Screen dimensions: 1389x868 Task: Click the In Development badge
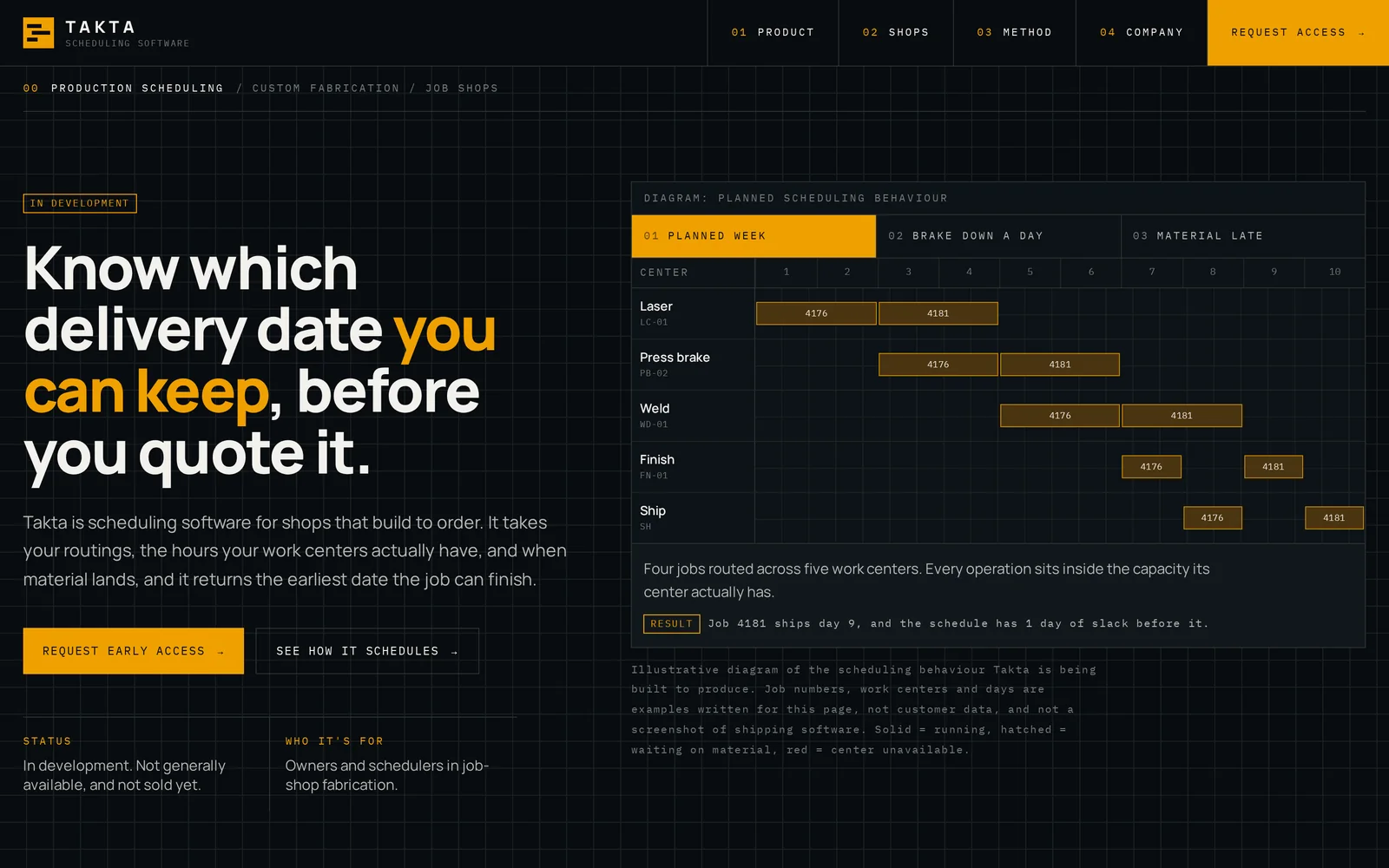(80, 203)
